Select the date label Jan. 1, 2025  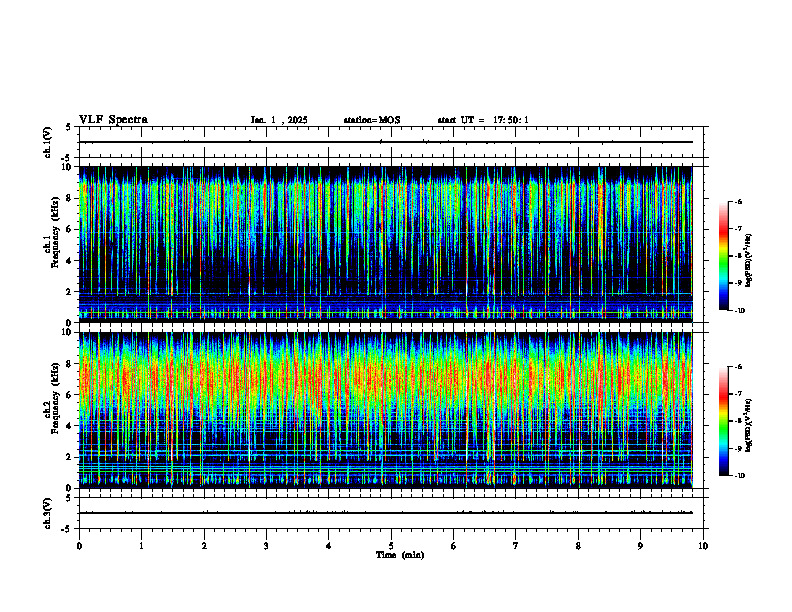(279, 120)
